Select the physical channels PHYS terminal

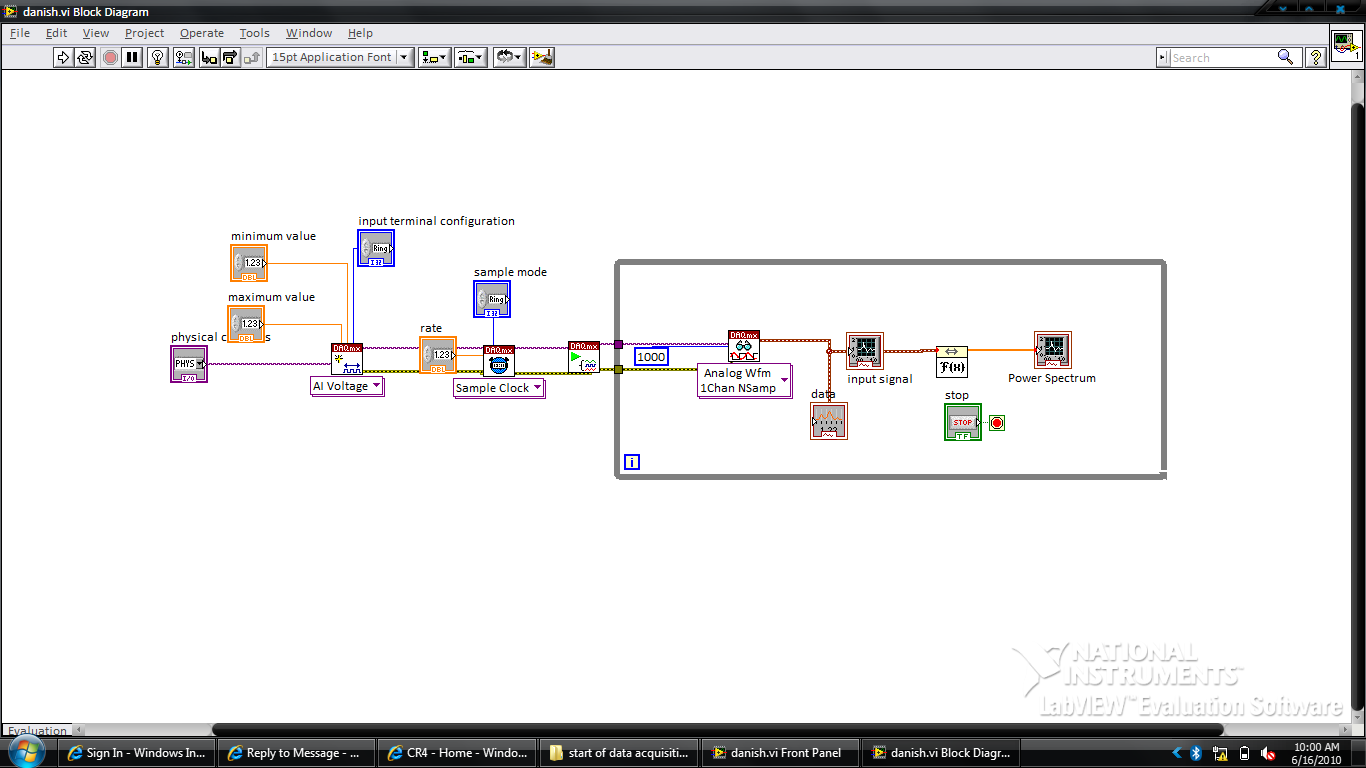point(189,363)
